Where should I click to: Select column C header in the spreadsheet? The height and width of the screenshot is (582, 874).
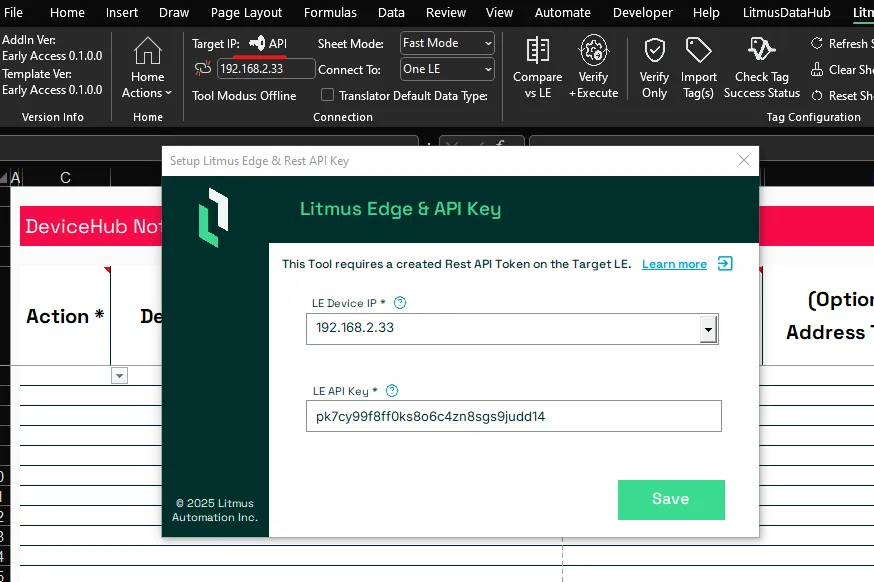click(x=65, y=178)
